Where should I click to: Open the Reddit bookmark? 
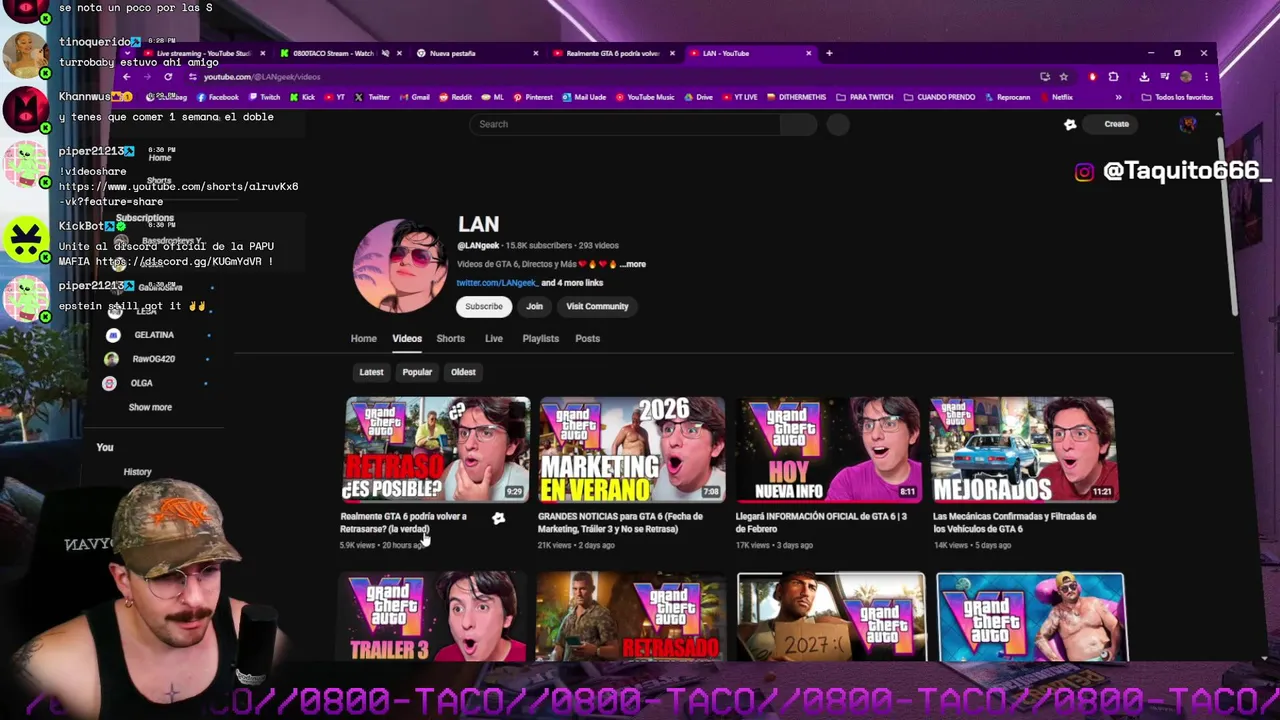(x=455, y=97)
